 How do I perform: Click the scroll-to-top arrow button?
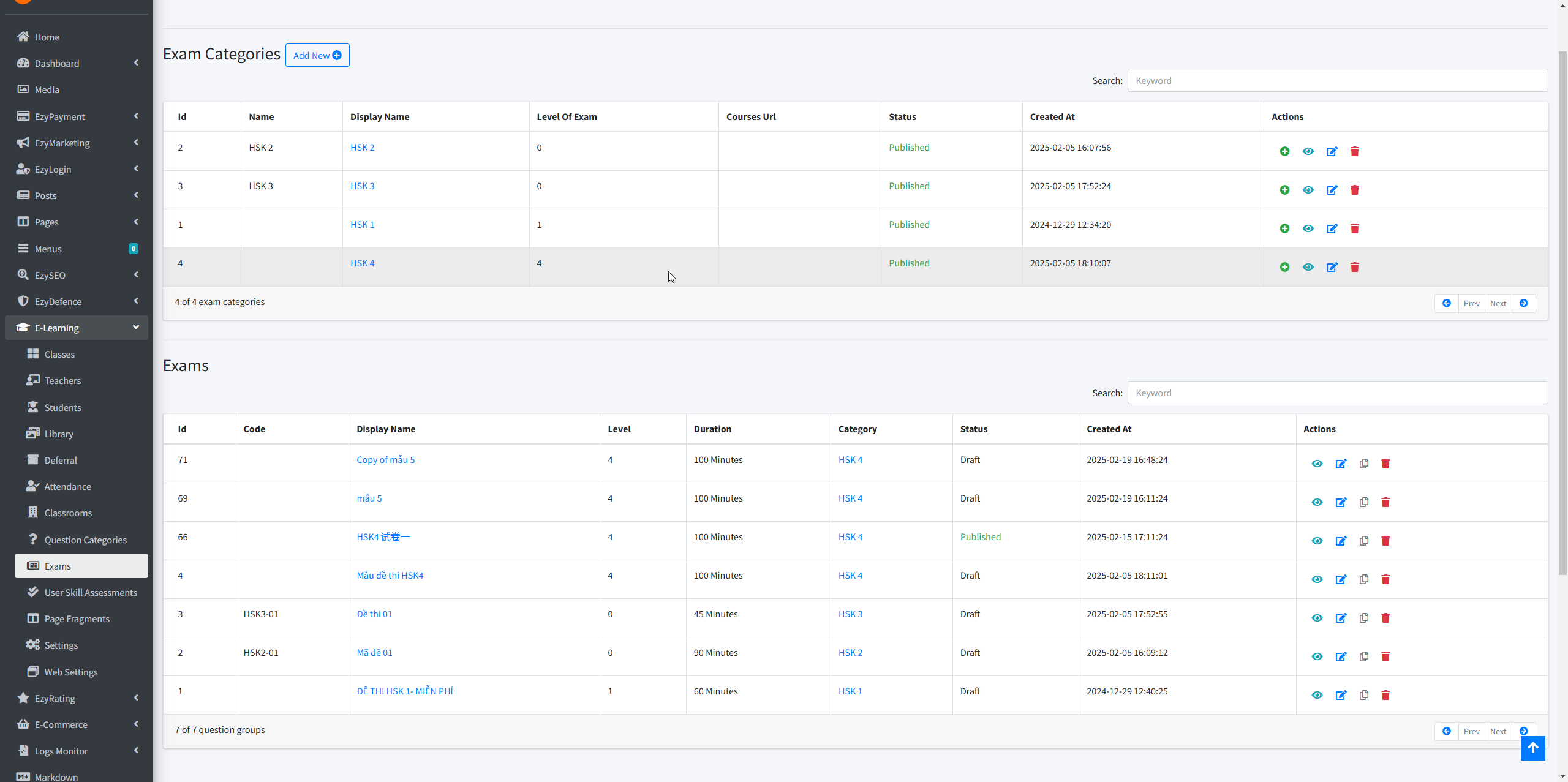(1532, 748)
